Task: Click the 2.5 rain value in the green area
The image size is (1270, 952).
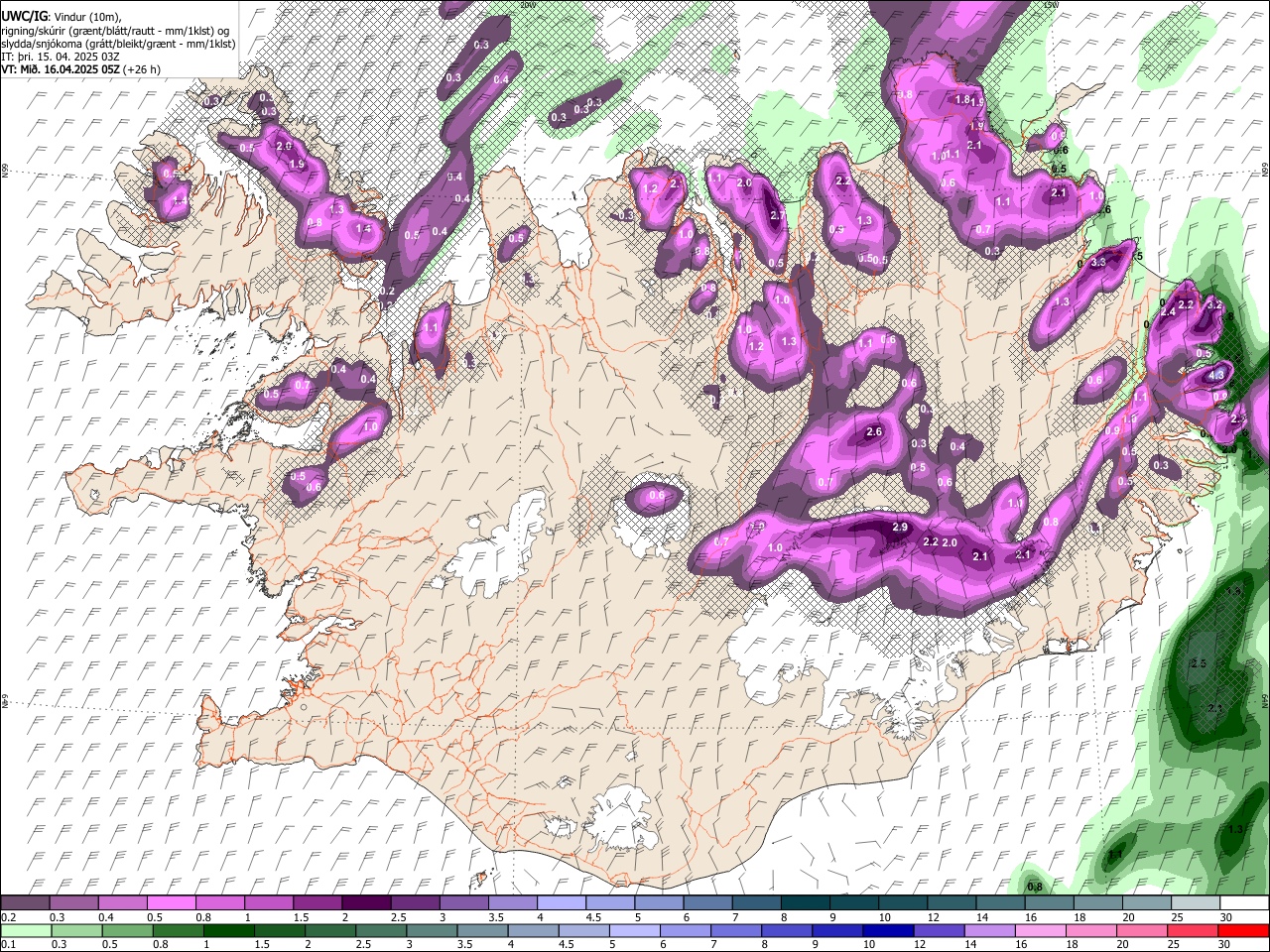Action: [x=1198, y=662]
